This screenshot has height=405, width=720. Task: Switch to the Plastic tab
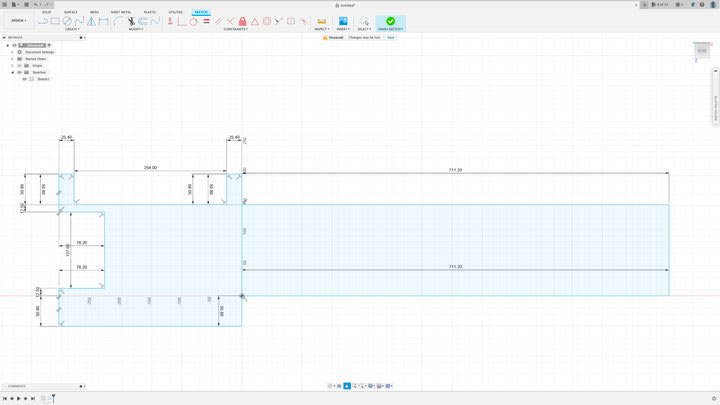coord(150,12)
